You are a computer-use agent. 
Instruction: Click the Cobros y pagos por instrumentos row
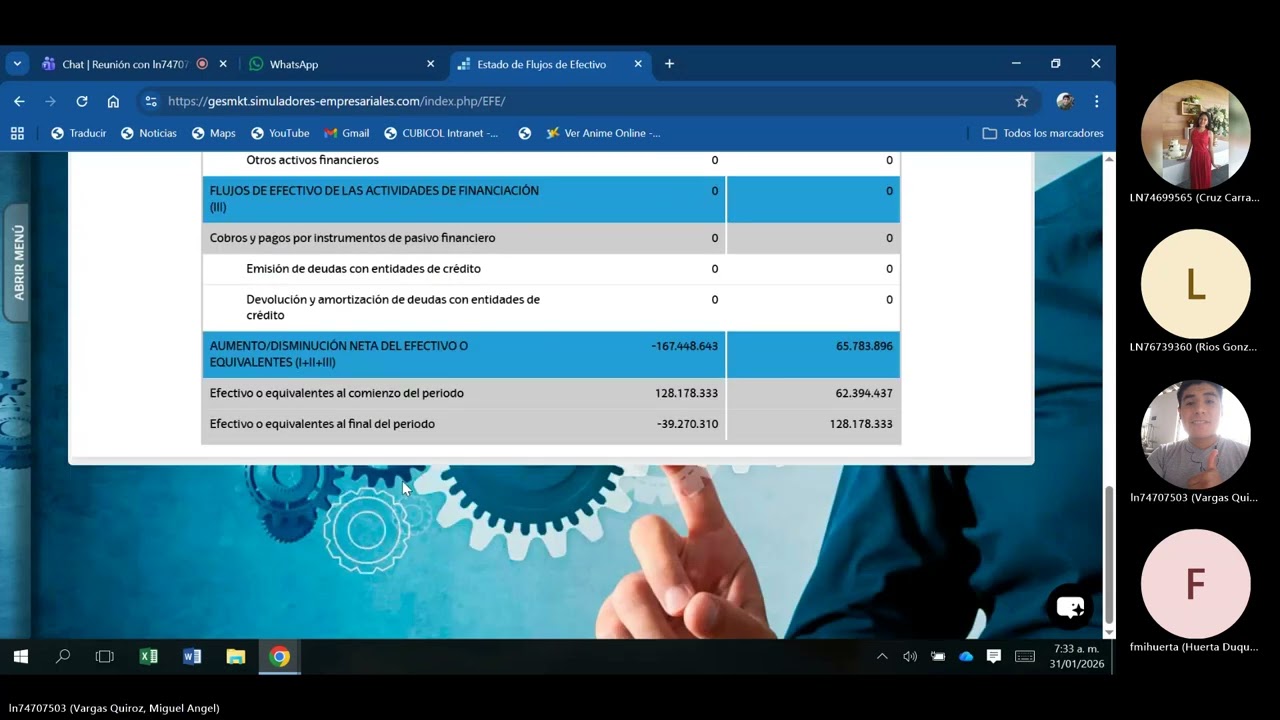coord(551,238)
